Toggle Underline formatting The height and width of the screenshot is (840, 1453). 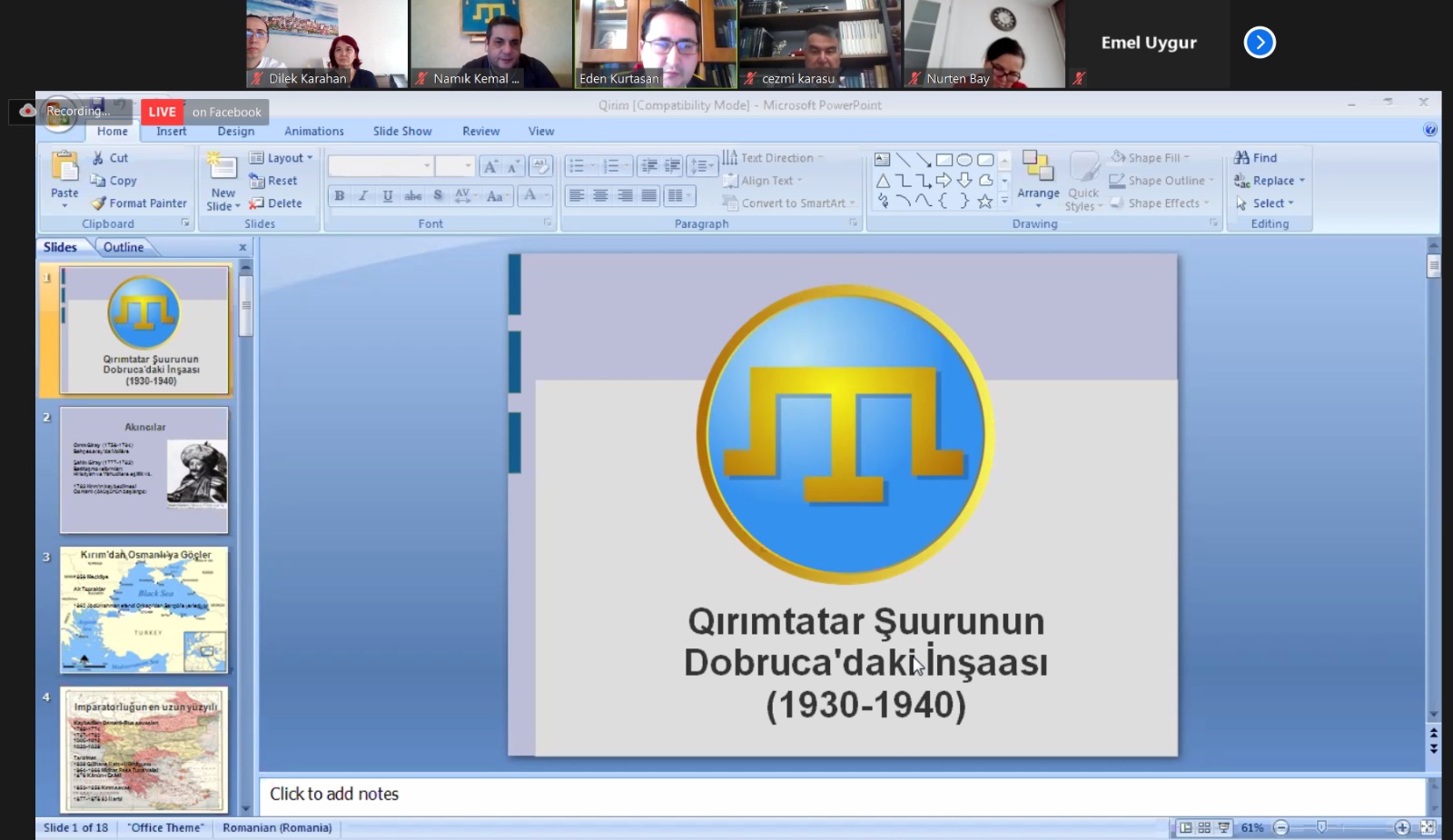click(x=388, y=195)
